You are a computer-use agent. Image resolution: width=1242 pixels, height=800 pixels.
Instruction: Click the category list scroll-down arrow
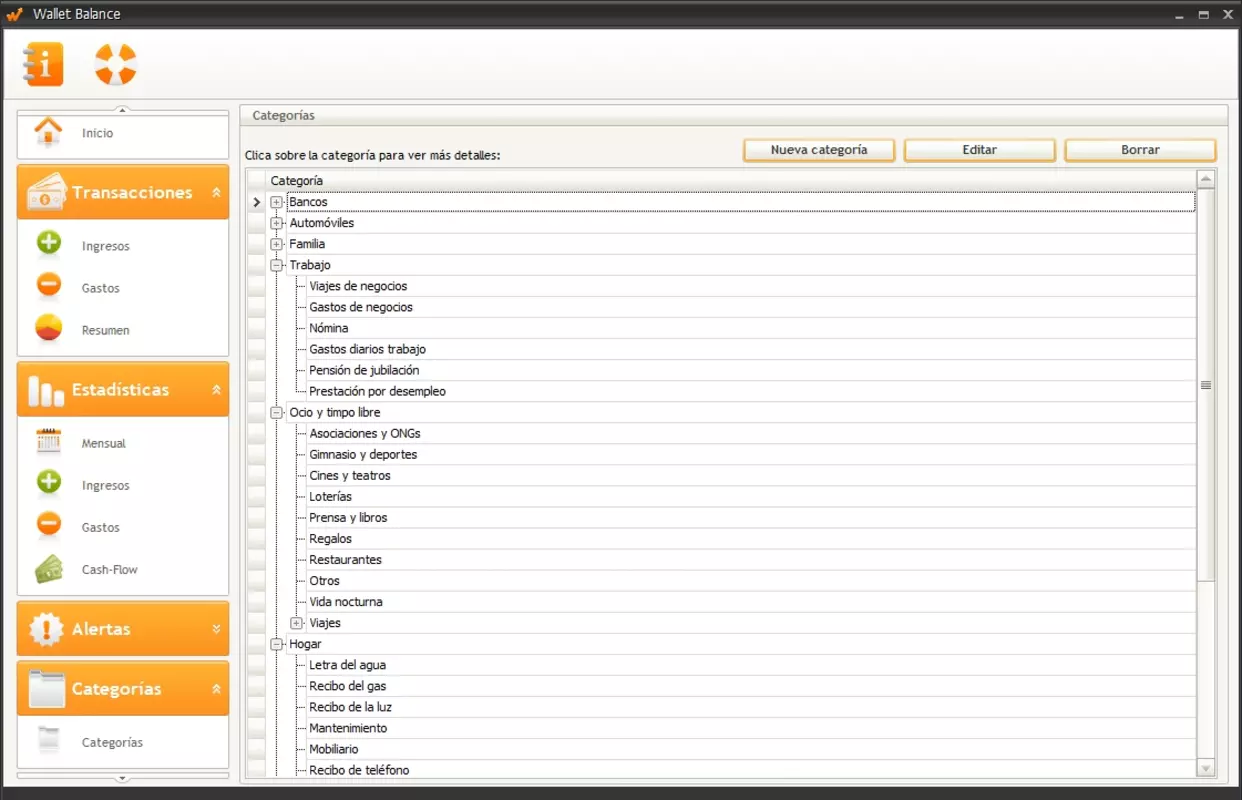[1206, 768]
